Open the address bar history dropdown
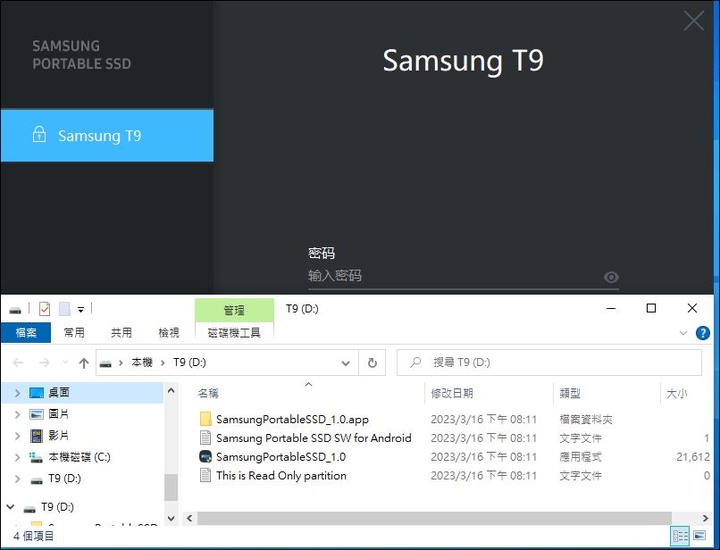Viewport: 720px width, 550px height. 346,363
